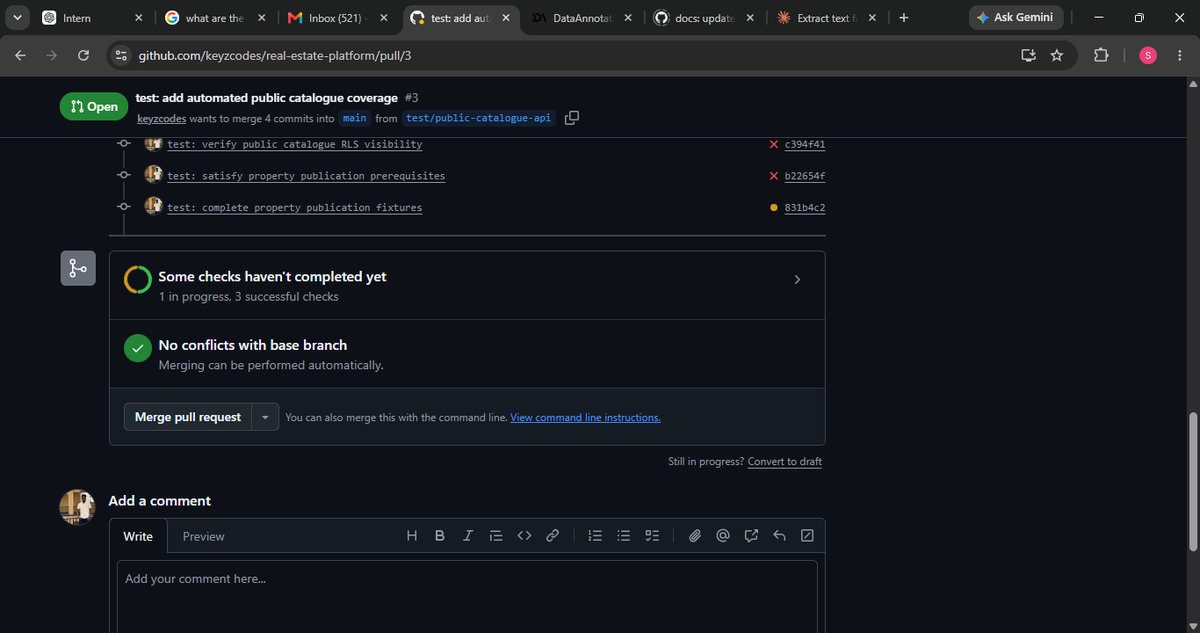
Task: Click the install app icon in address bar
Action: [x=1028, y=55]
